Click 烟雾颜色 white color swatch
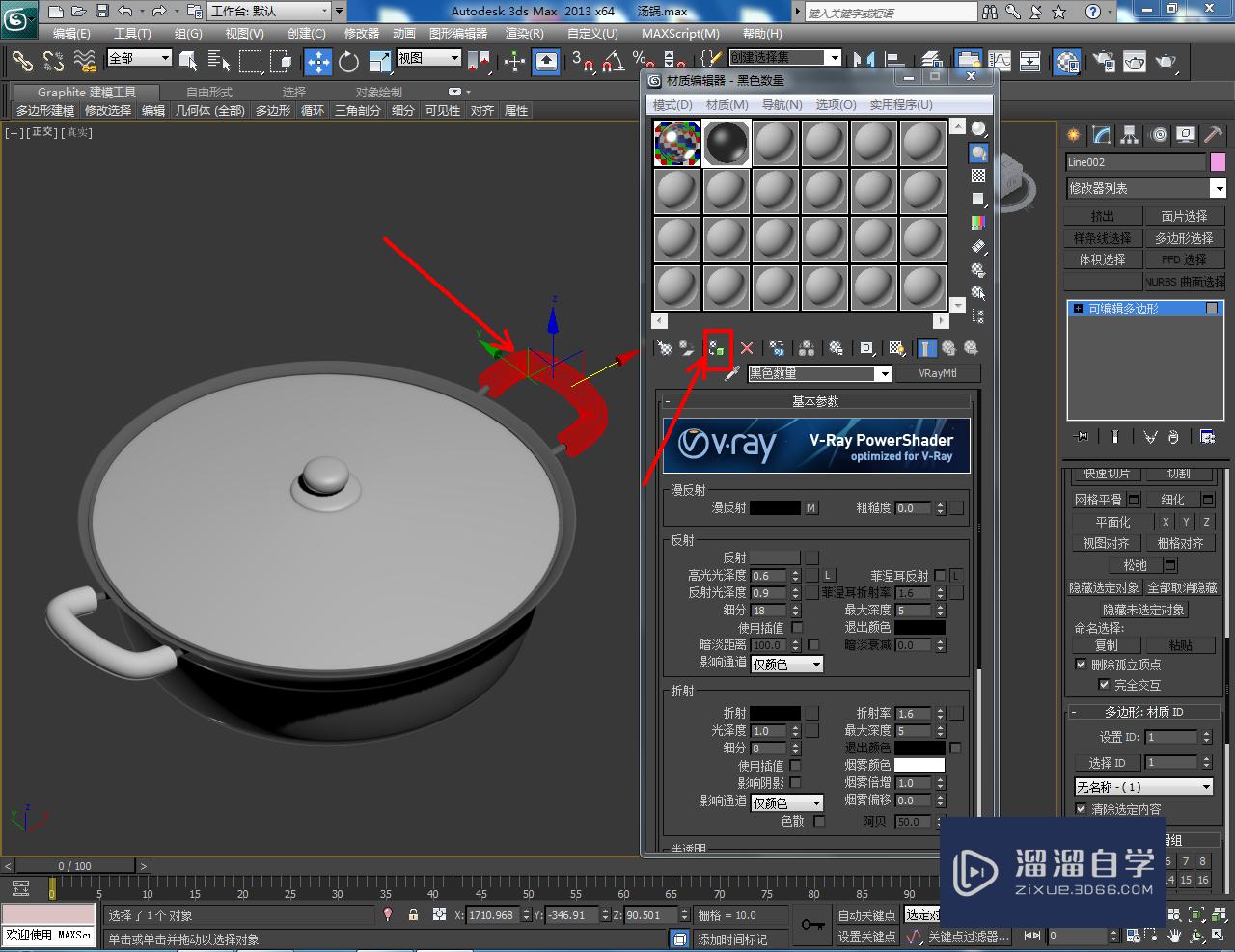The width and height of the screenshot is (1235, 952). coord(919,765)
